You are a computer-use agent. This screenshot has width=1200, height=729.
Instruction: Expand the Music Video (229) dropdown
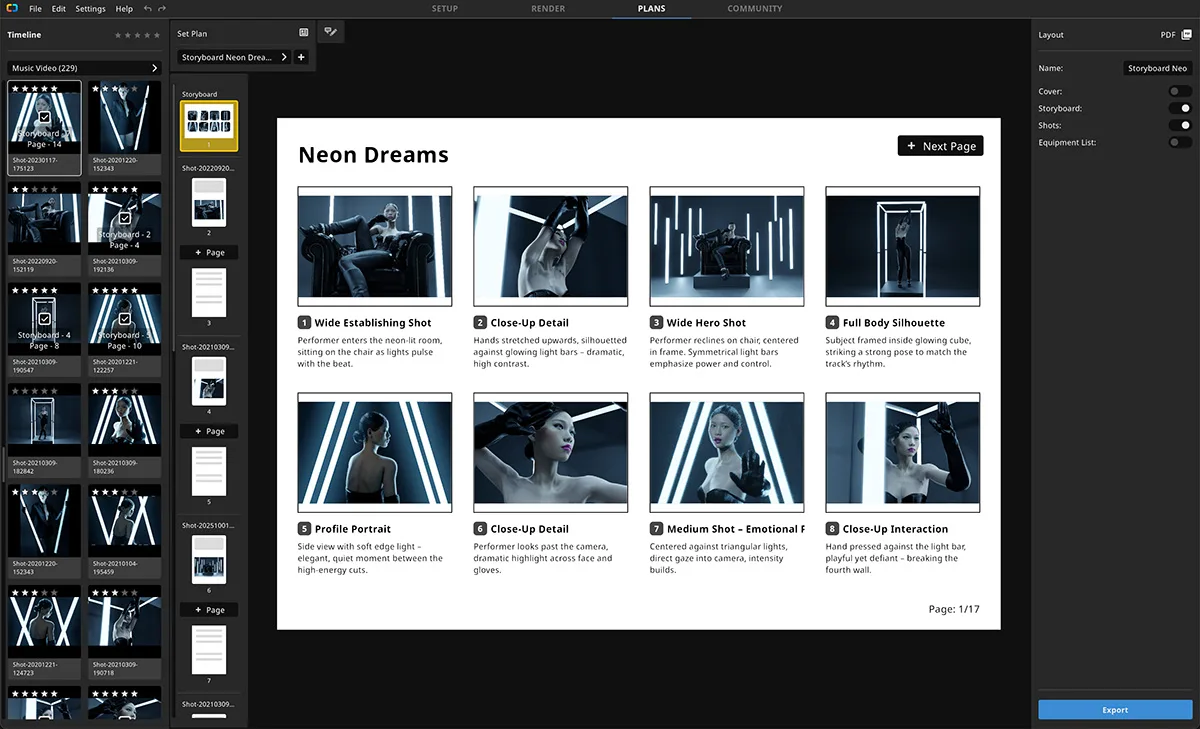pos(84,68)
